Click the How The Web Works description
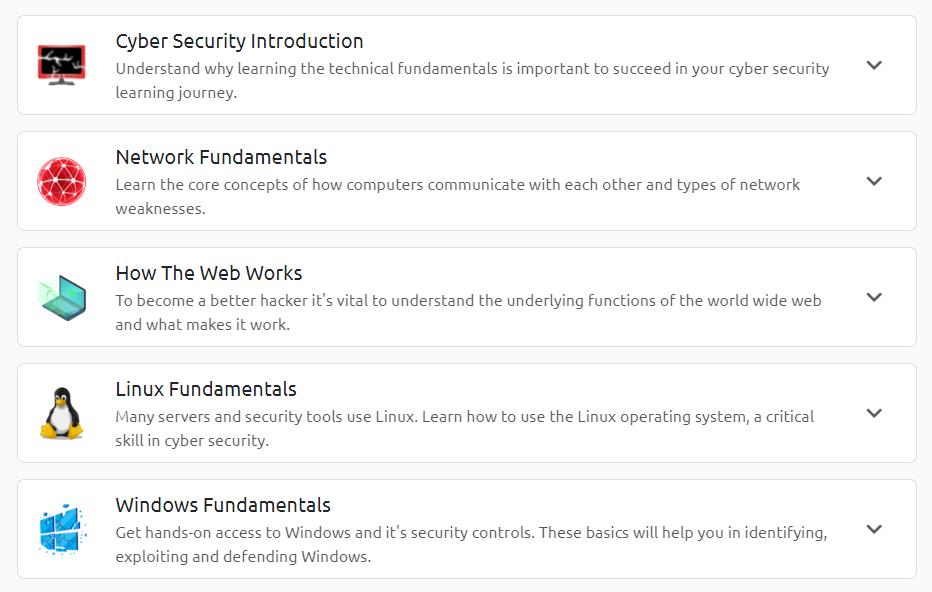This screenshot has width=932, height=592. [467, 313]
